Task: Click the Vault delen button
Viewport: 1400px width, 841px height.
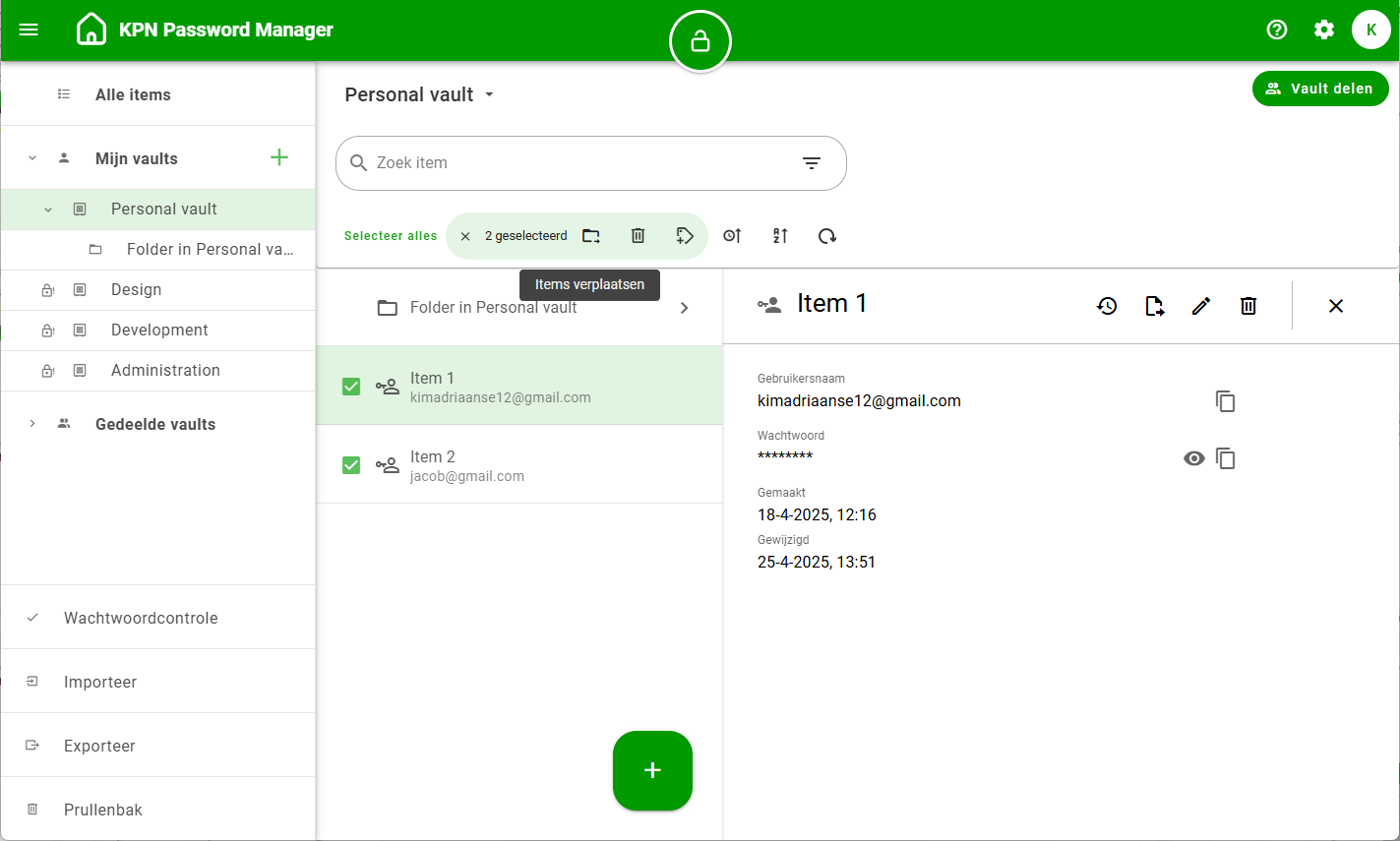Action: click(x=1319, y=89)
